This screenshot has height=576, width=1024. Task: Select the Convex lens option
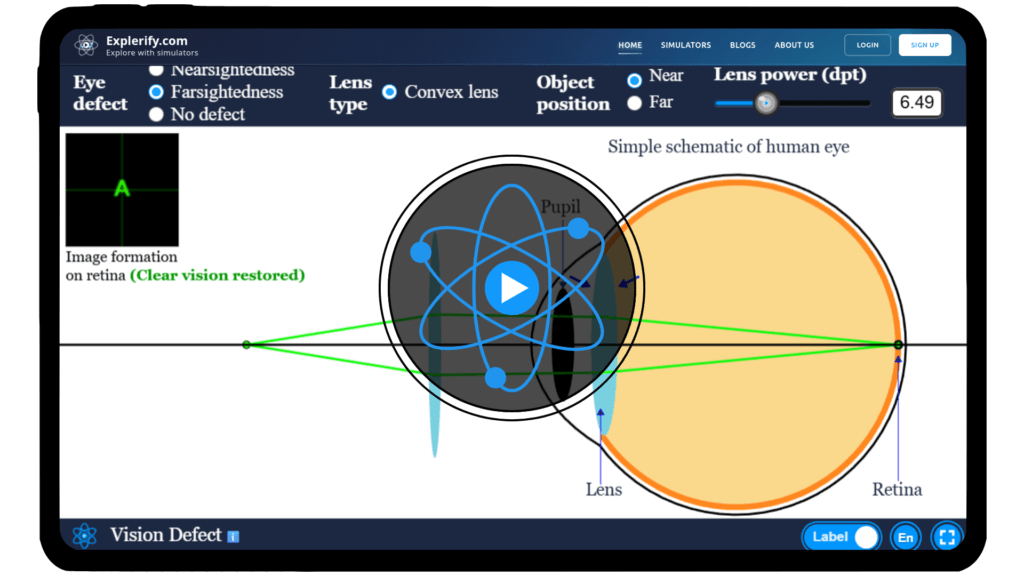click(389, 92)
